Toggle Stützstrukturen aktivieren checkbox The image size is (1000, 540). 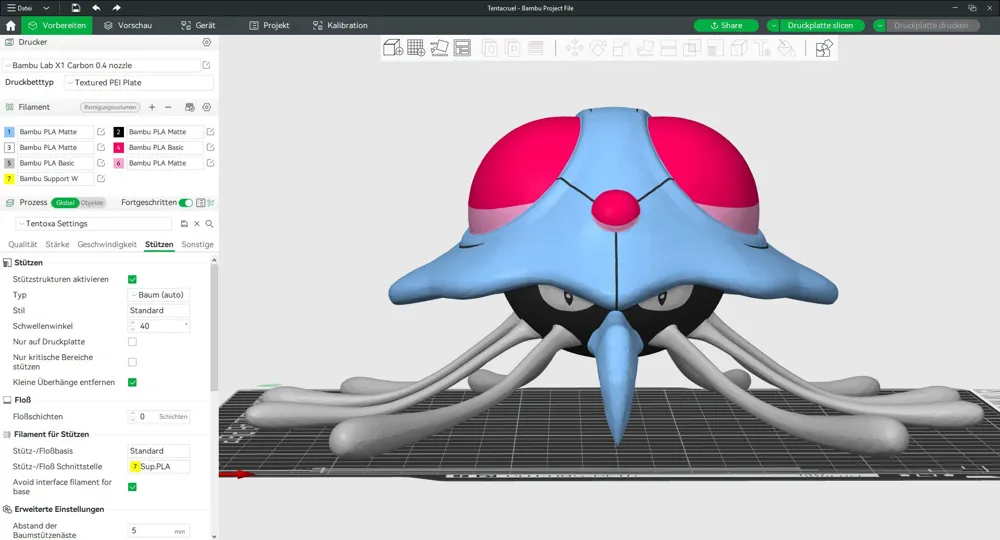(x=132, y=279)
